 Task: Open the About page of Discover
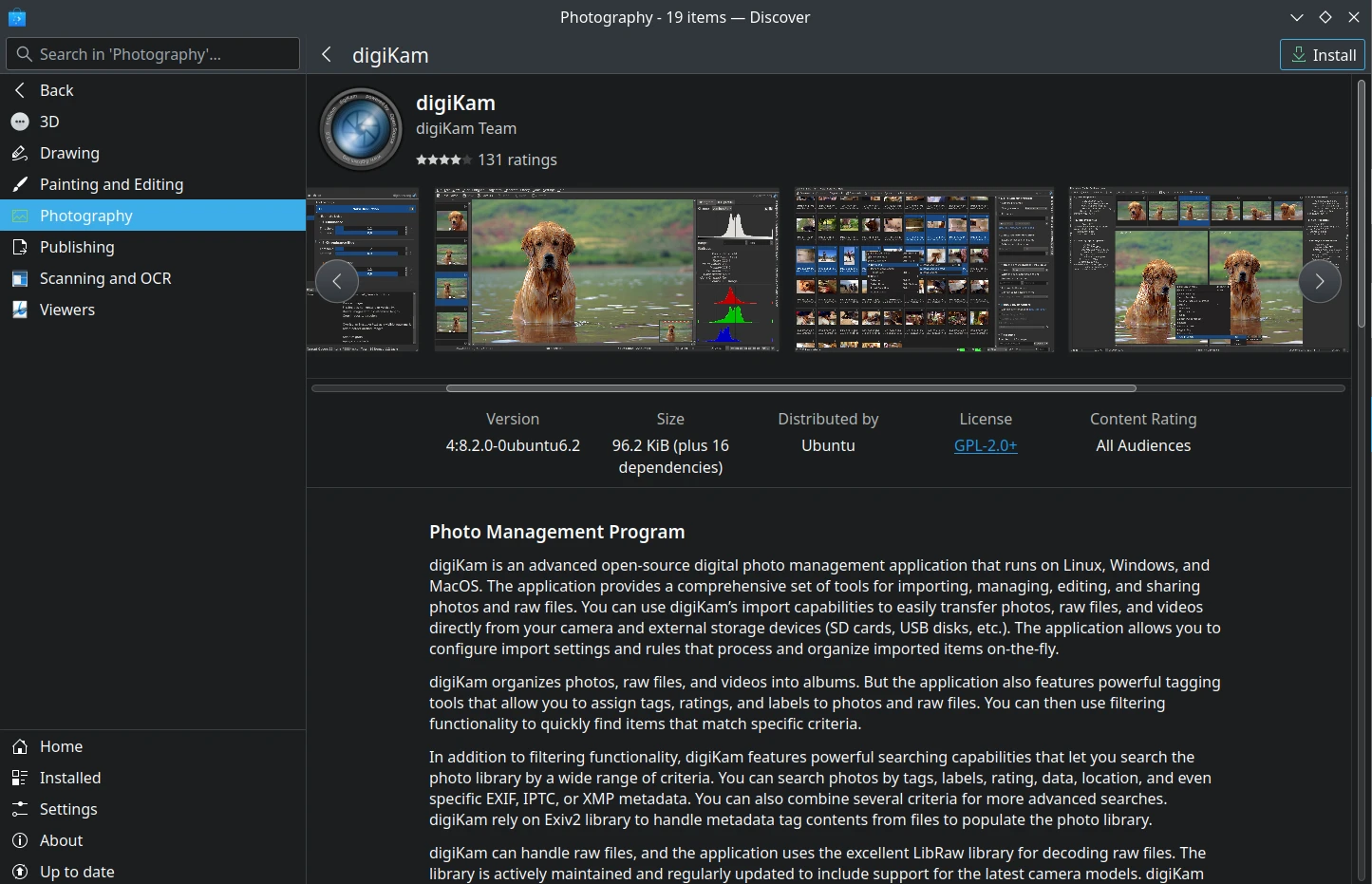point(61,840)
